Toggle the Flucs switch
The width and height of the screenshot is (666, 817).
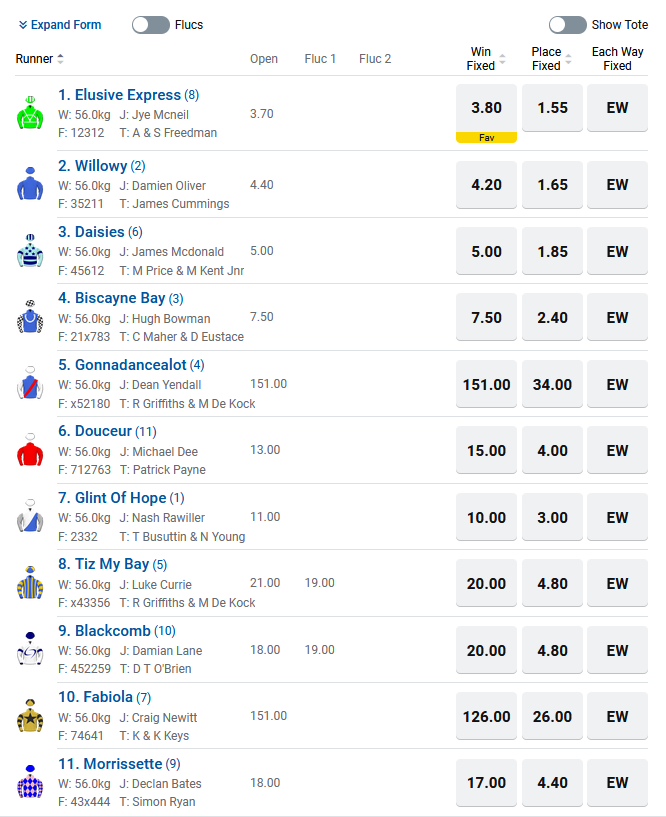(151, 25)
